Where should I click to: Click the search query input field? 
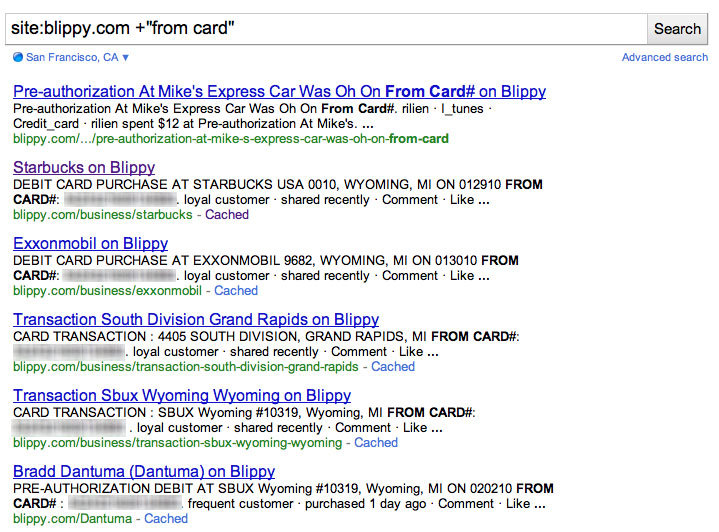[326, 29]
